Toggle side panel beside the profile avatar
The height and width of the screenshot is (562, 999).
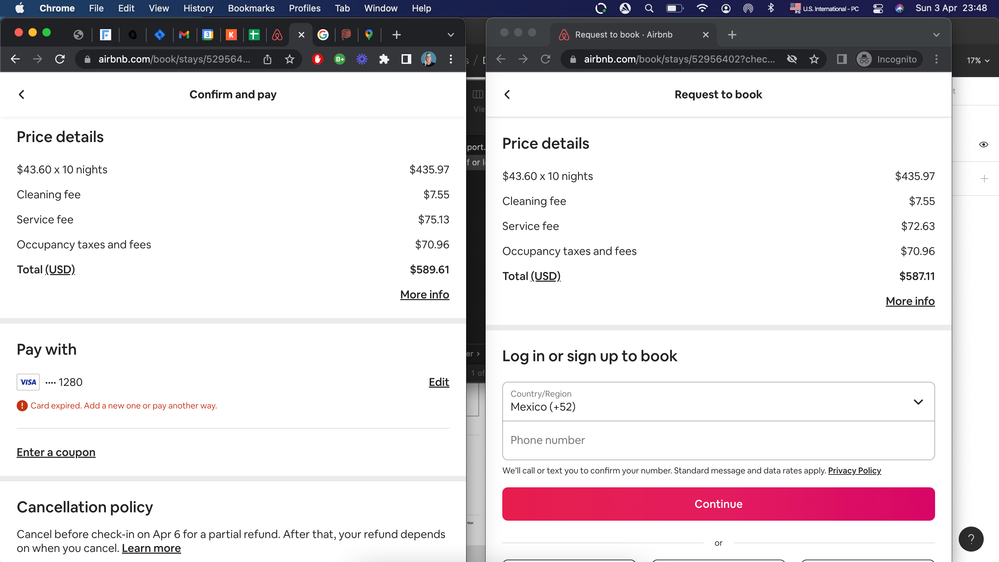[x=406, y=60]
